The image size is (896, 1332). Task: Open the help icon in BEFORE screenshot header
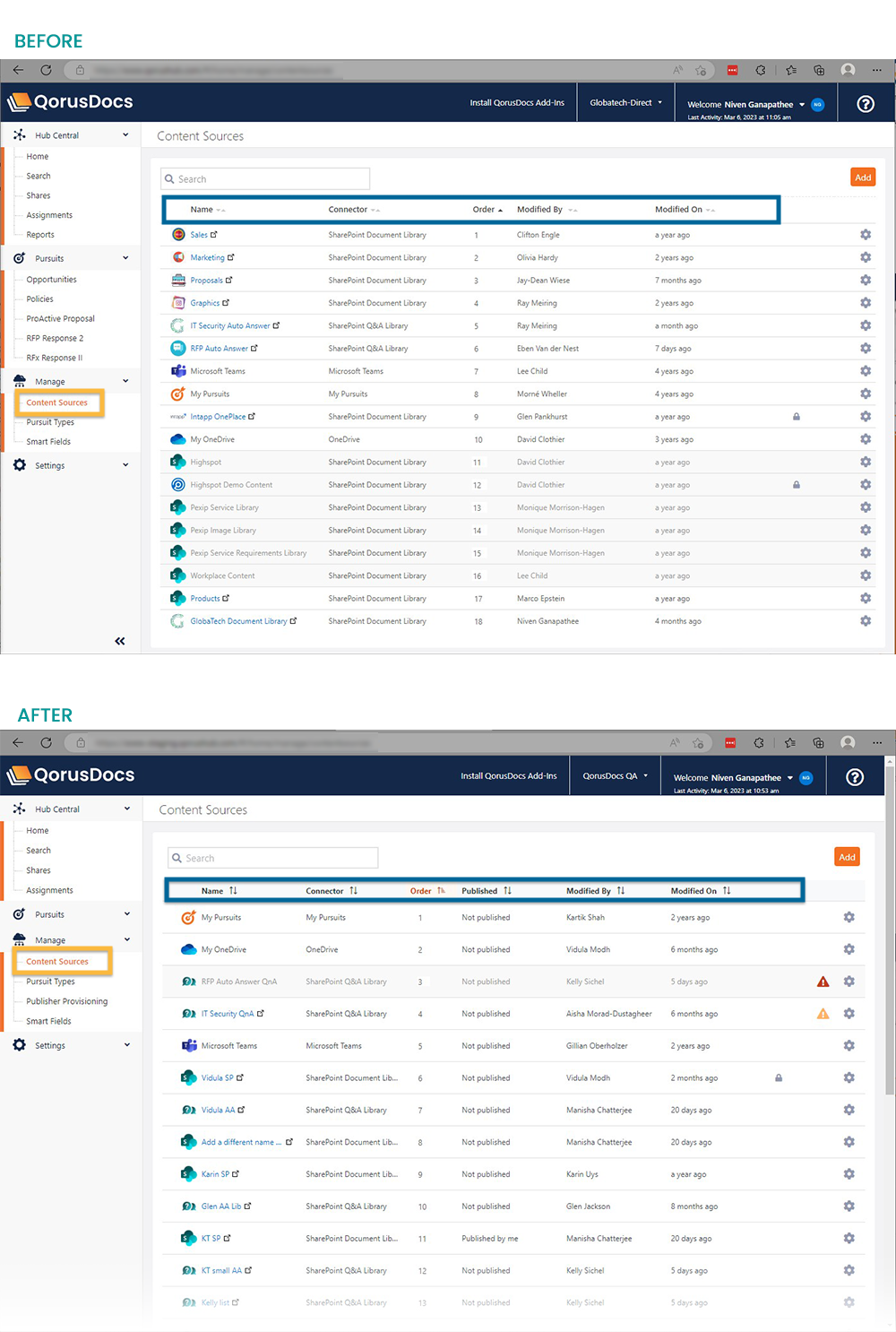[x=866, y=104]
